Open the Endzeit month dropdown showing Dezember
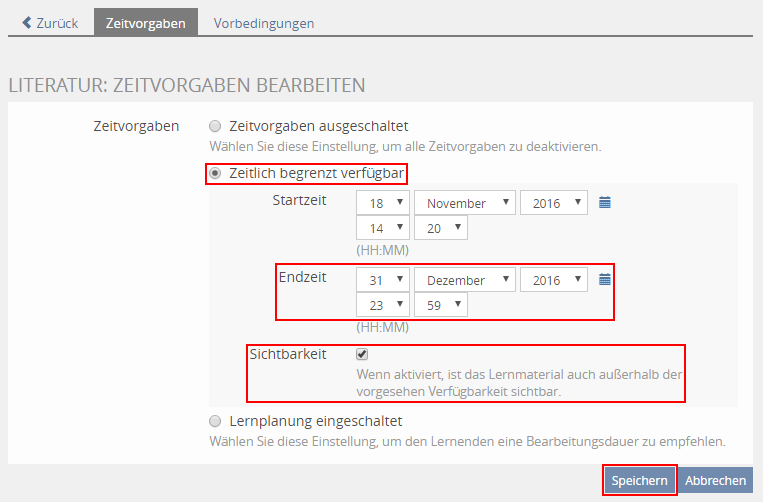The height and width of the screenshot is (502, 763). pyautogui.click(x=465, y=280)
